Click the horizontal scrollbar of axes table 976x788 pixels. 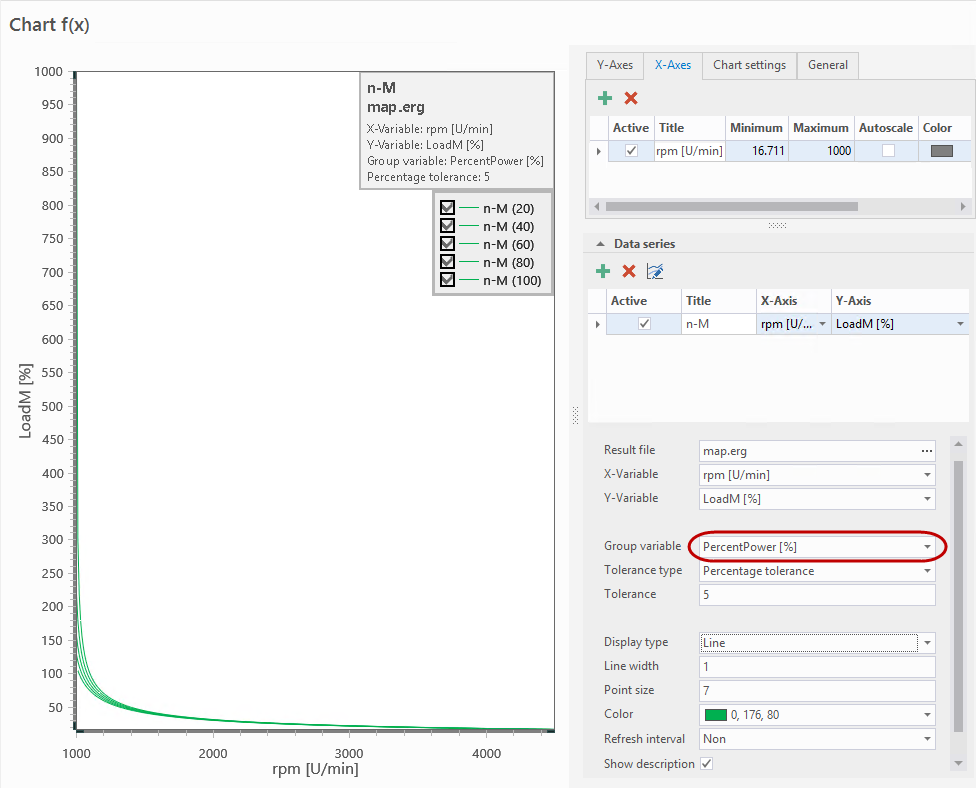click(x=731, y=206)
